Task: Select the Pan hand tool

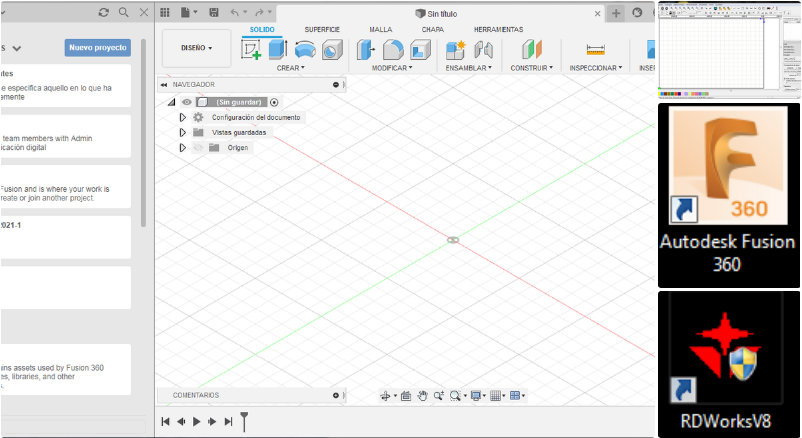Action: click(422, 396)
